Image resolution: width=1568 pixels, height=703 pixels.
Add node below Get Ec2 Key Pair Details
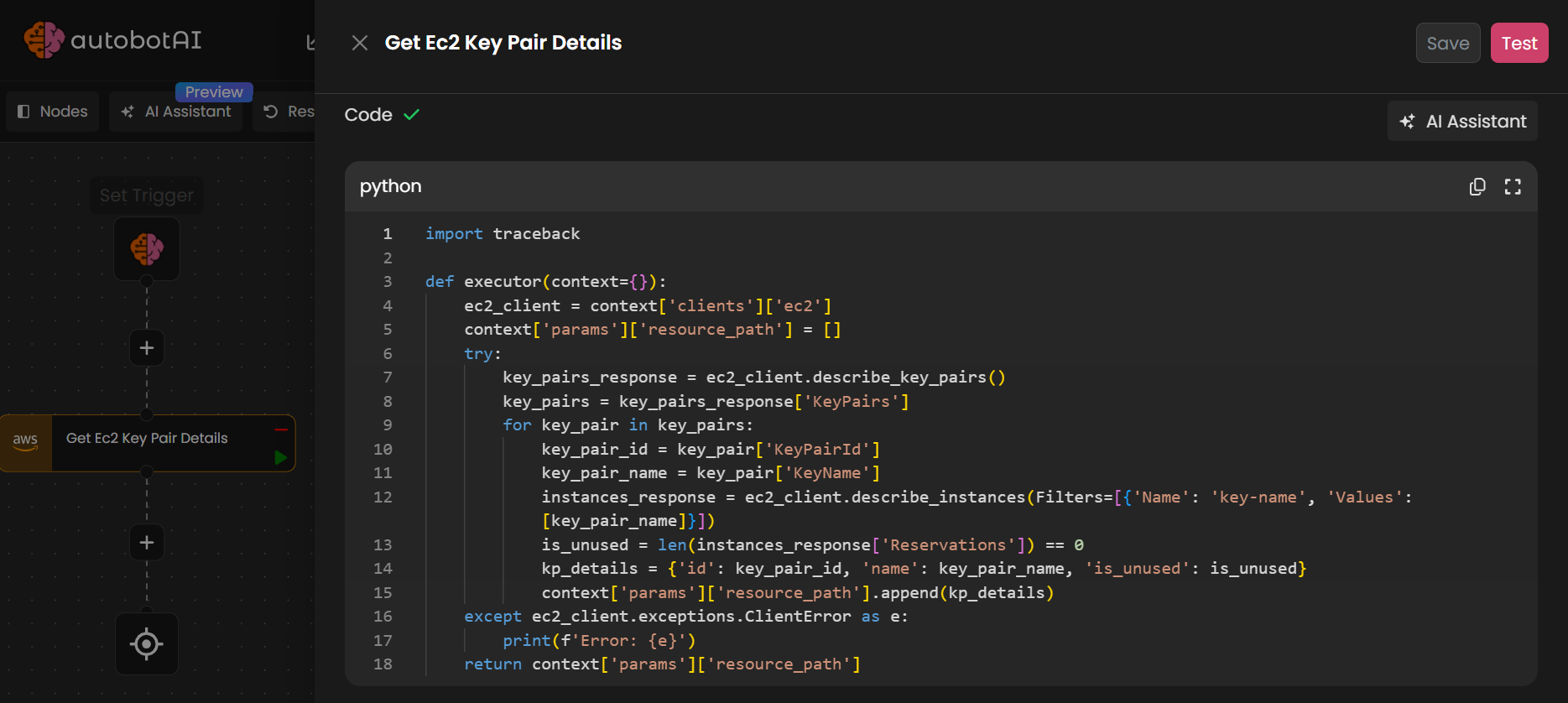pyautogui.click(x=147, y=543)
